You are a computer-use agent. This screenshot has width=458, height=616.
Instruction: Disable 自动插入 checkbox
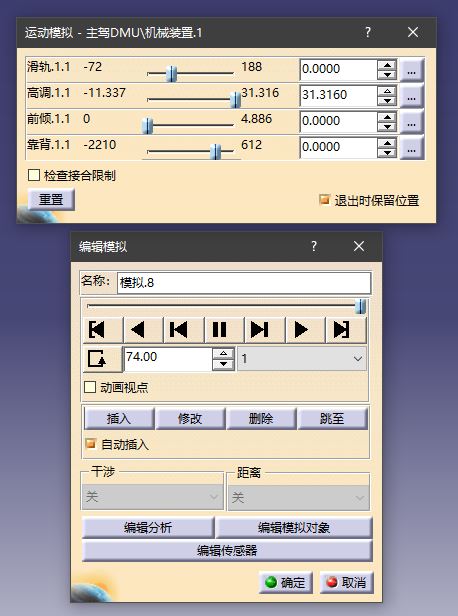click(91, 444)
